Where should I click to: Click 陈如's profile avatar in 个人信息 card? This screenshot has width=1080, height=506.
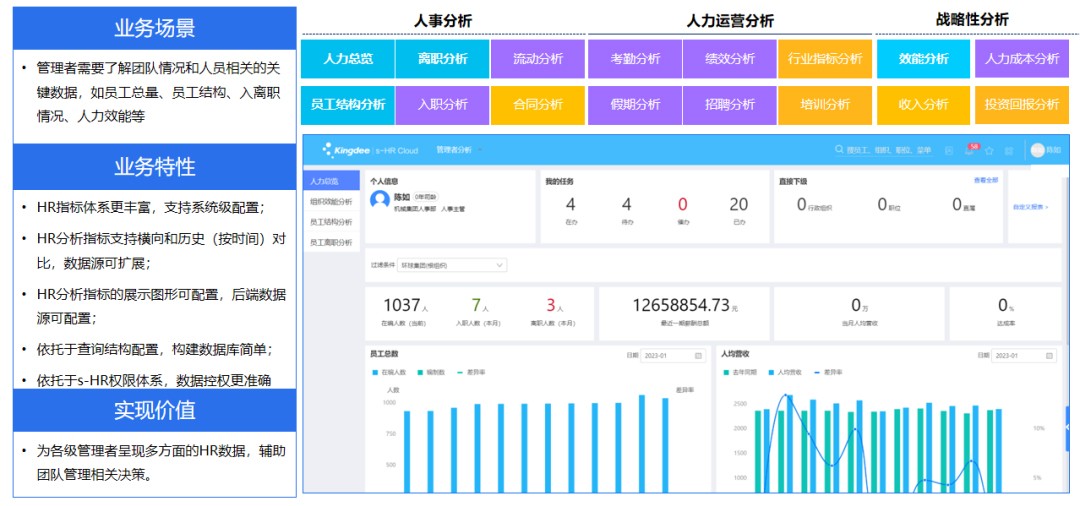(x=379, y=200)
